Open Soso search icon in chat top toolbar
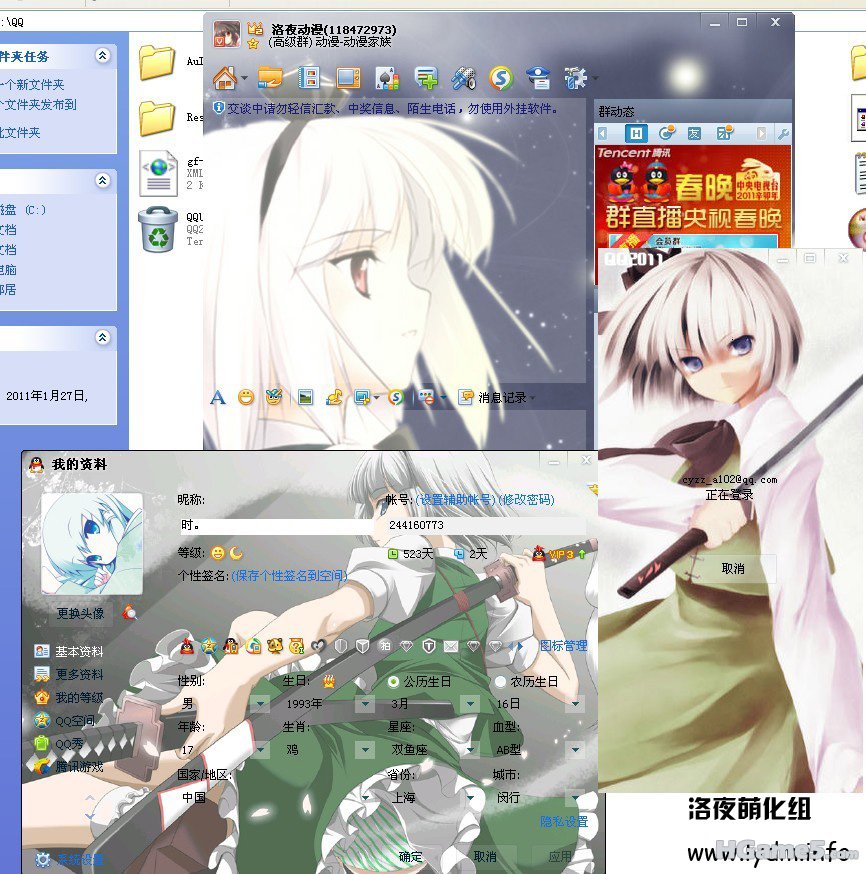The height and width of the screenshot is (874, 866). 500,78
